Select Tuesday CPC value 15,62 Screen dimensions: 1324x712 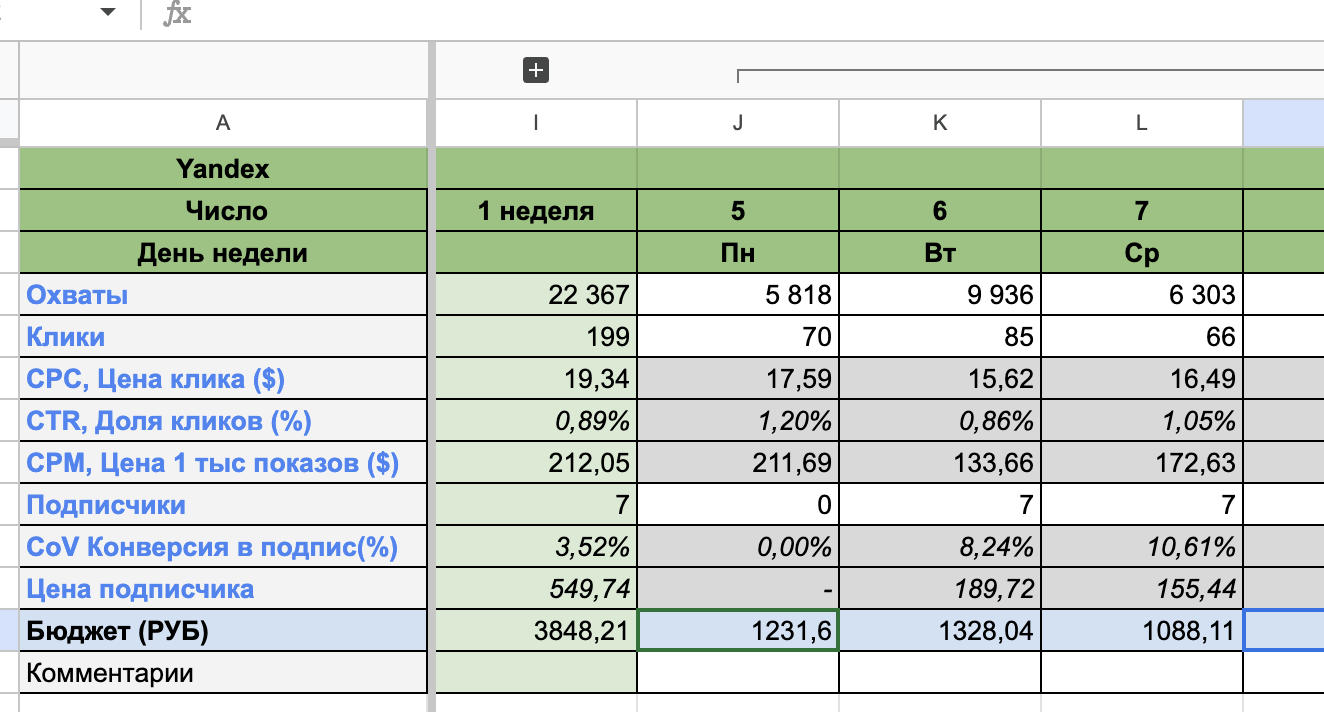coord(940,379)
